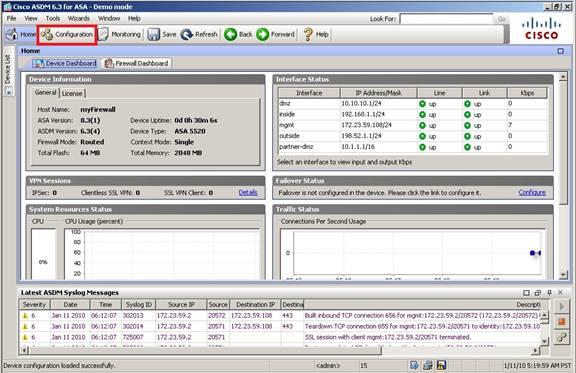Screen dimensions: 576x373
Task: Click the CPU usage 0% gauge
Action: (43, 255)
